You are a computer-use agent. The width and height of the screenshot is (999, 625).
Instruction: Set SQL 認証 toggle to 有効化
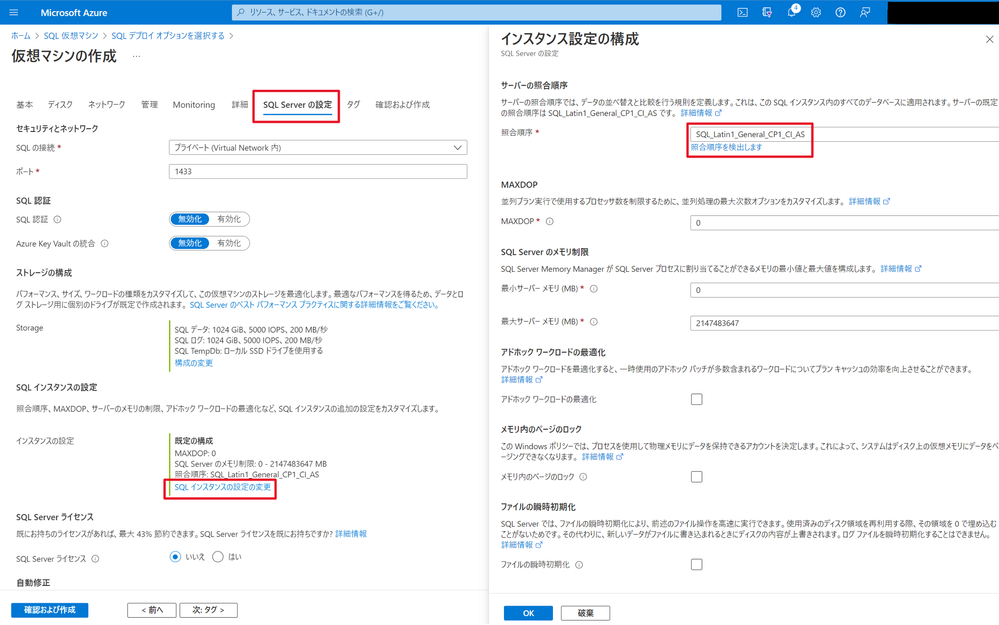(x=229, y=219)
